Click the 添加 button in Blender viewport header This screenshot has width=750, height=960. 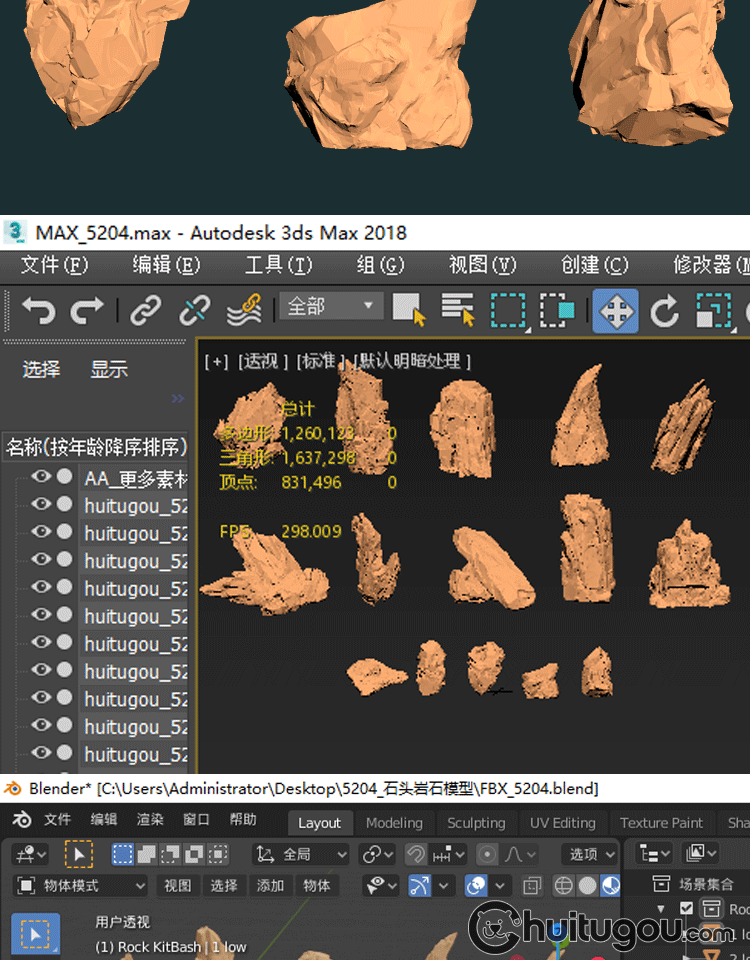270,886
